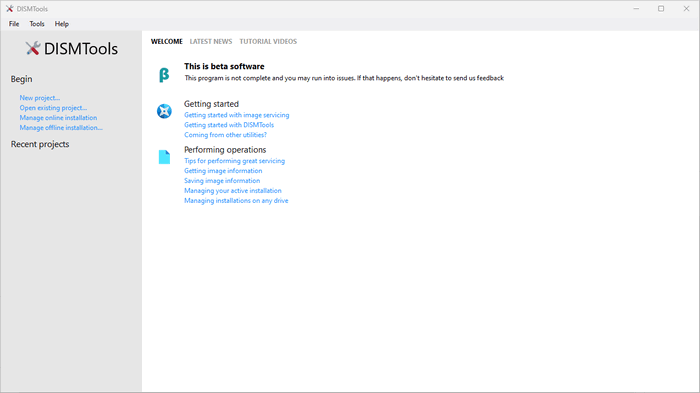Open Tips for performing great servicing

[234, 161]
